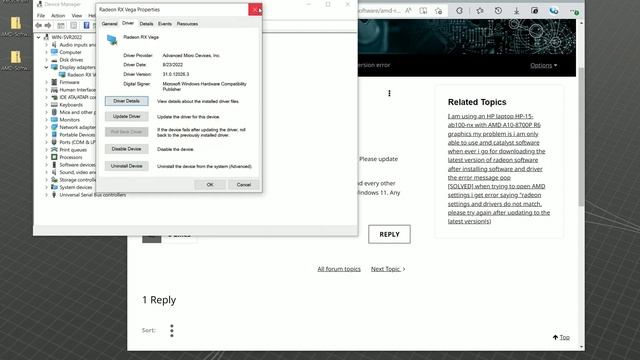Image resolution: width=640 pixels, height=360 pixels.
Task: Open Edge settings and more menu
Action: coord(574,11)
